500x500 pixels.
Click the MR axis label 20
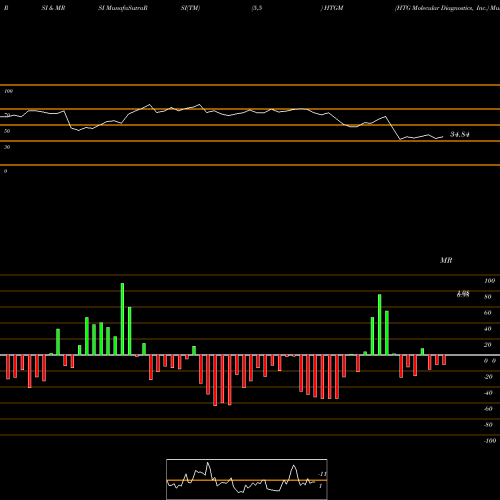point(487,345)
